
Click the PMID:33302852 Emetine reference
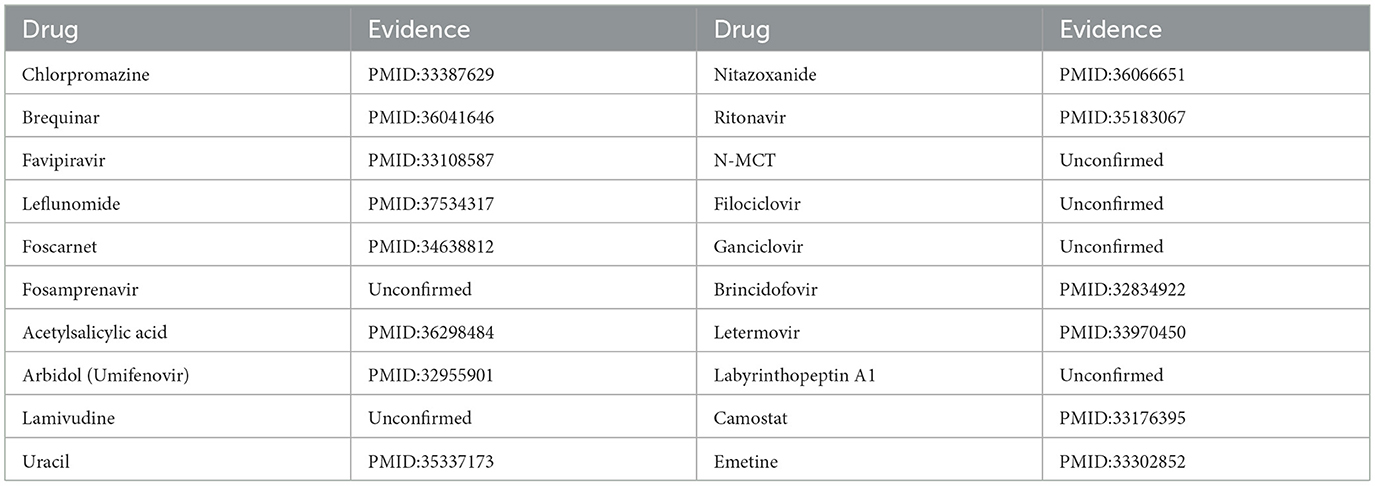(x=1124, y=462)
